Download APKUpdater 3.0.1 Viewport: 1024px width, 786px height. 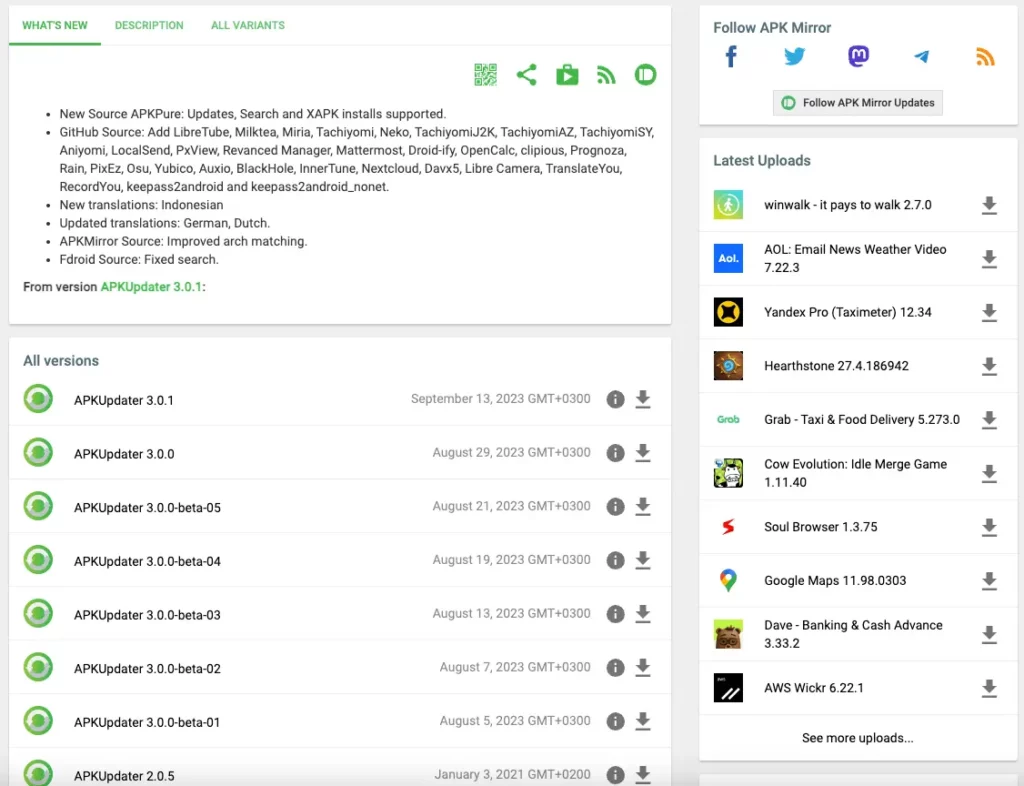click(643, 399)
